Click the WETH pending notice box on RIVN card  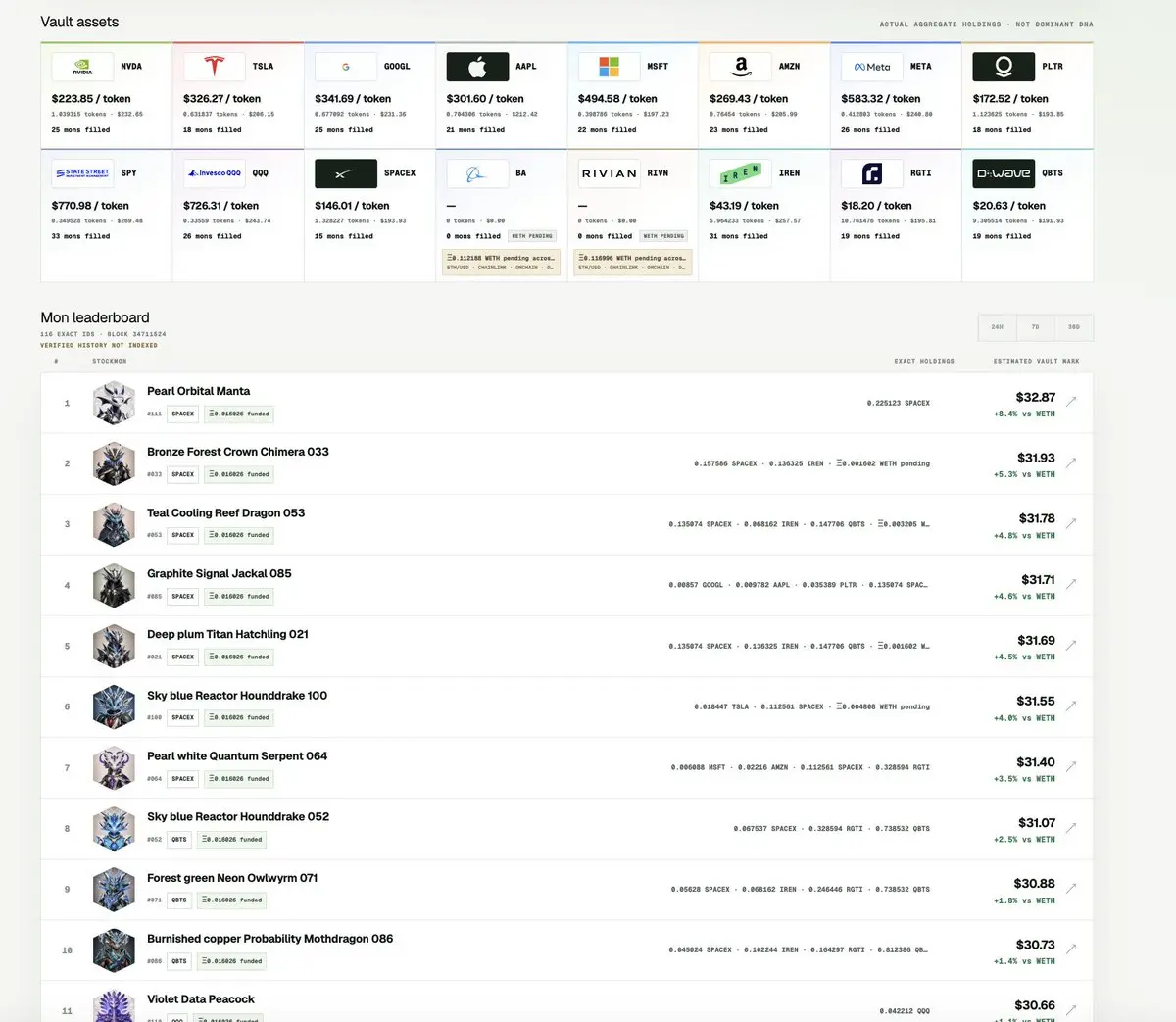click(x=633, y=263)
